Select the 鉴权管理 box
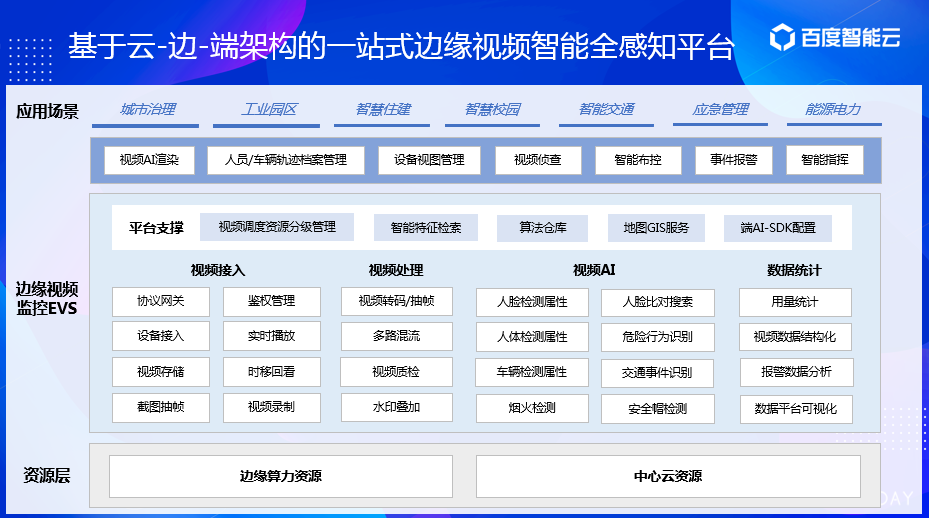Screen dimensions: 929x518 click(x=271, y=302)
